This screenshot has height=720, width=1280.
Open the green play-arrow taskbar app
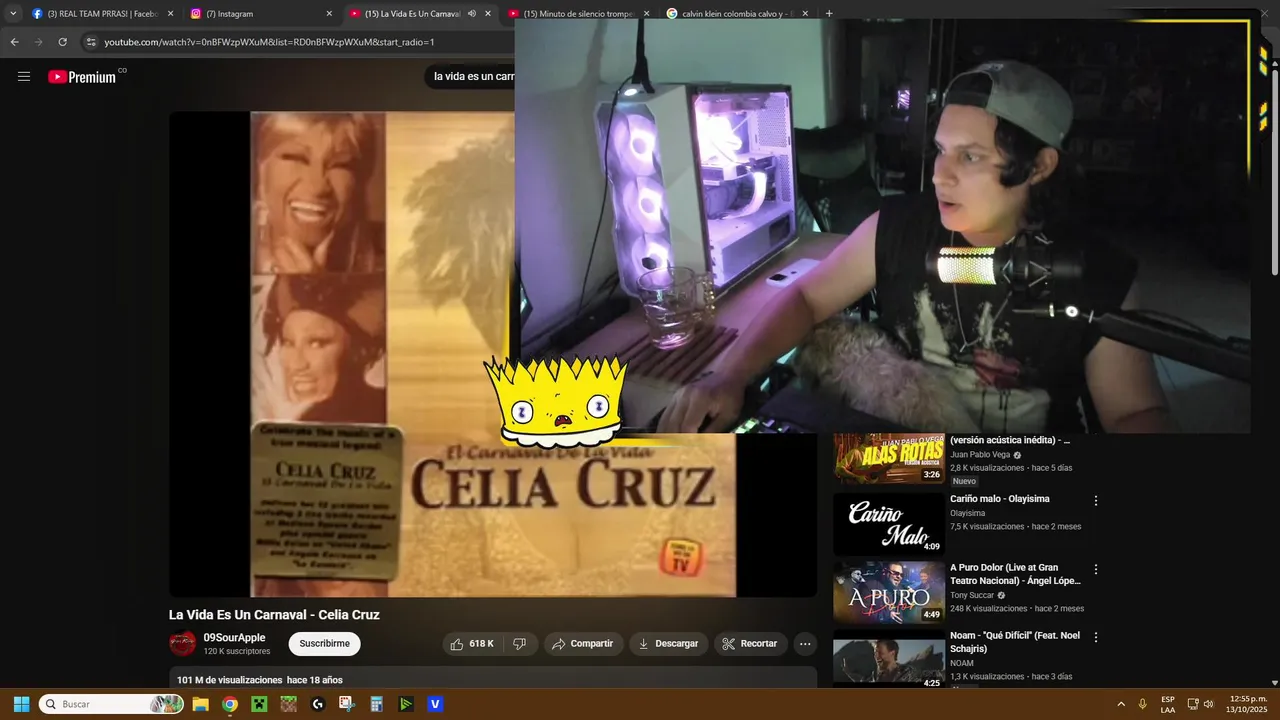tap(406, 704)
